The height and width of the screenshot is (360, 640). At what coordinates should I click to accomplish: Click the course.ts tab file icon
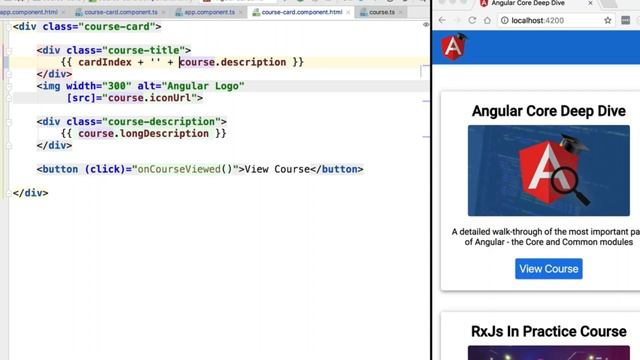tap(364, 12)
